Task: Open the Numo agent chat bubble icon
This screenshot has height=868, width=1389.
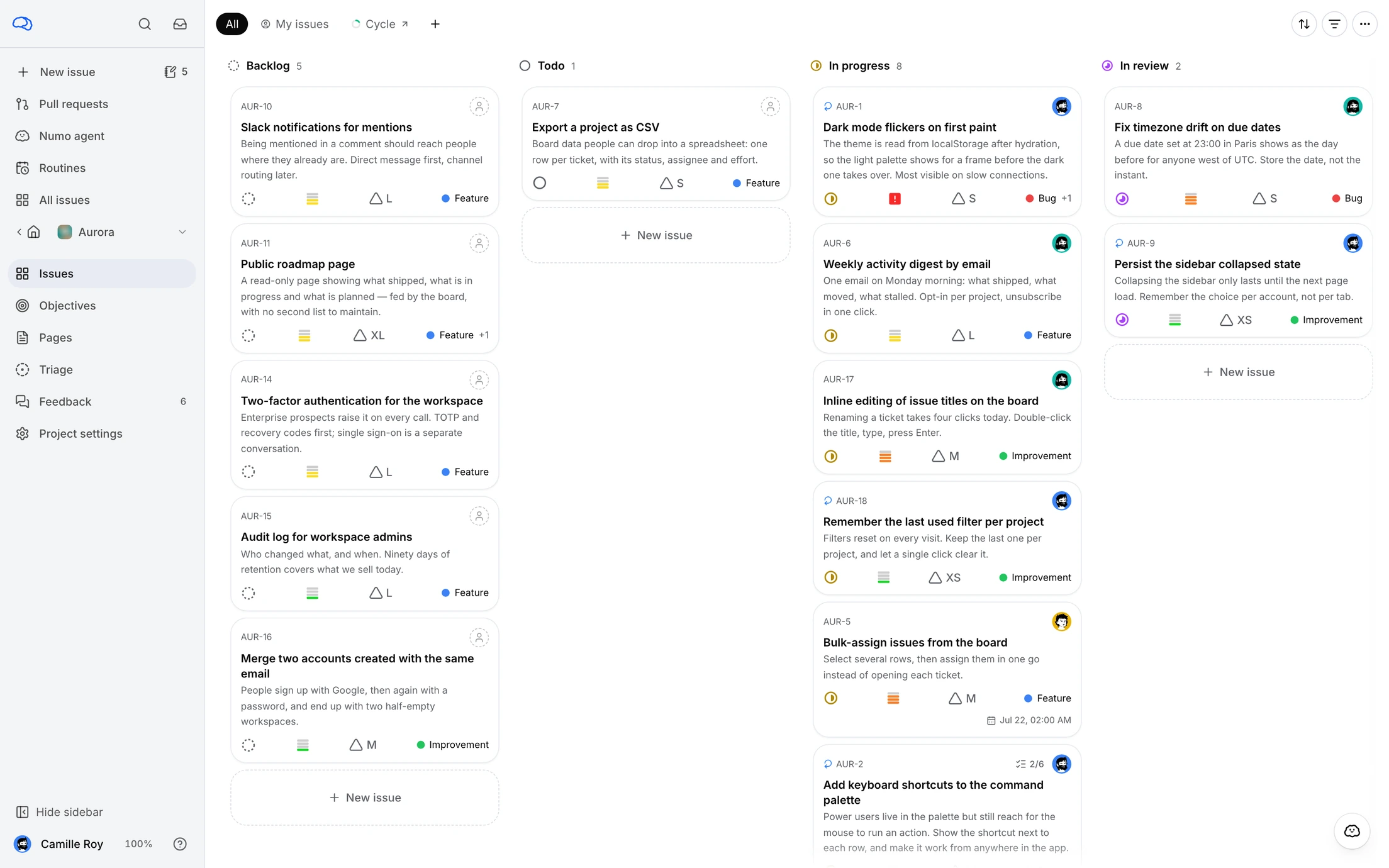Action: (1352, 831)
